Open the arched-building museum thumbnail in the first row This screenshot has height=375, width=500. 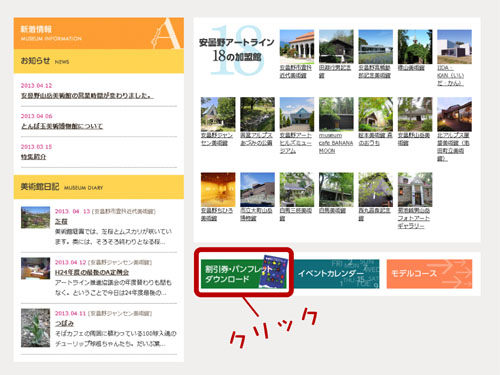[297, 47]
